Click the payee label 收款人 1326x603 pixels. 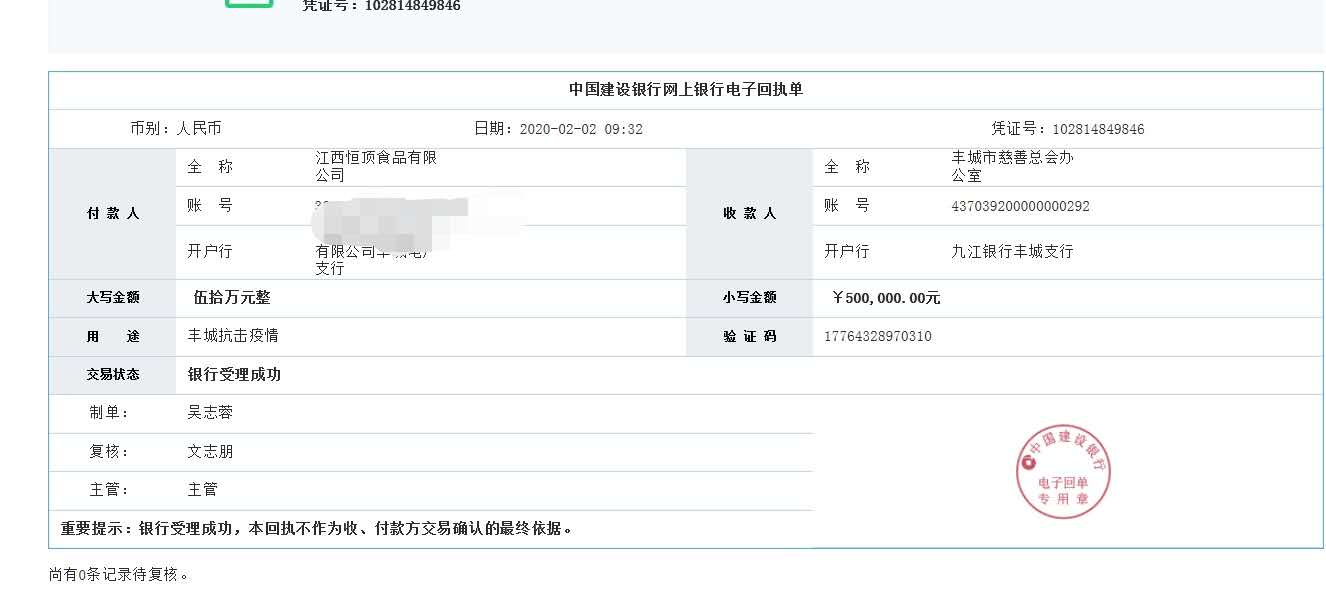click(749, 213)
